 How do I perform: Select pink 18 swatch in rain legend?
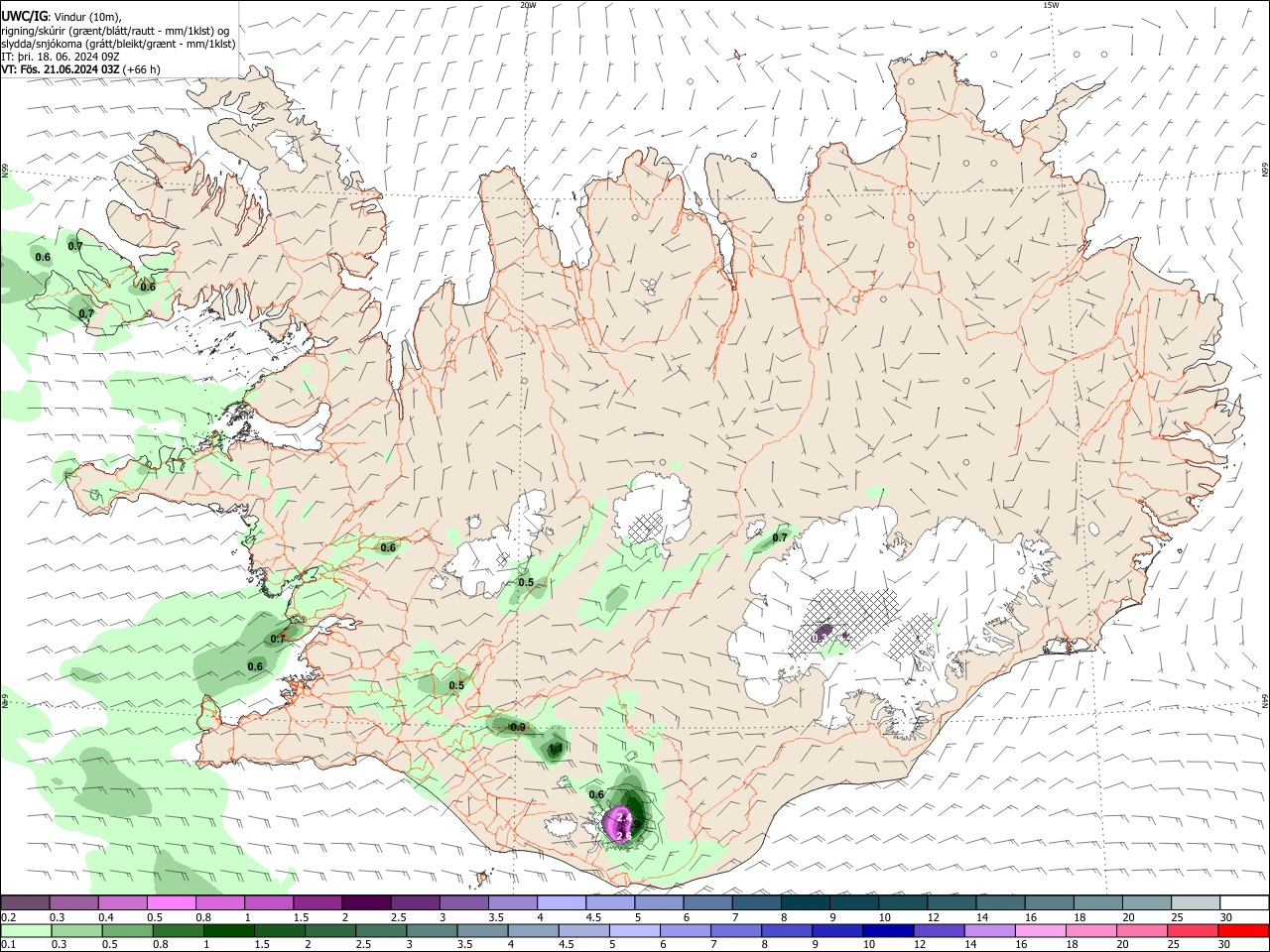pyautogui.click(x=1090, y=930)
